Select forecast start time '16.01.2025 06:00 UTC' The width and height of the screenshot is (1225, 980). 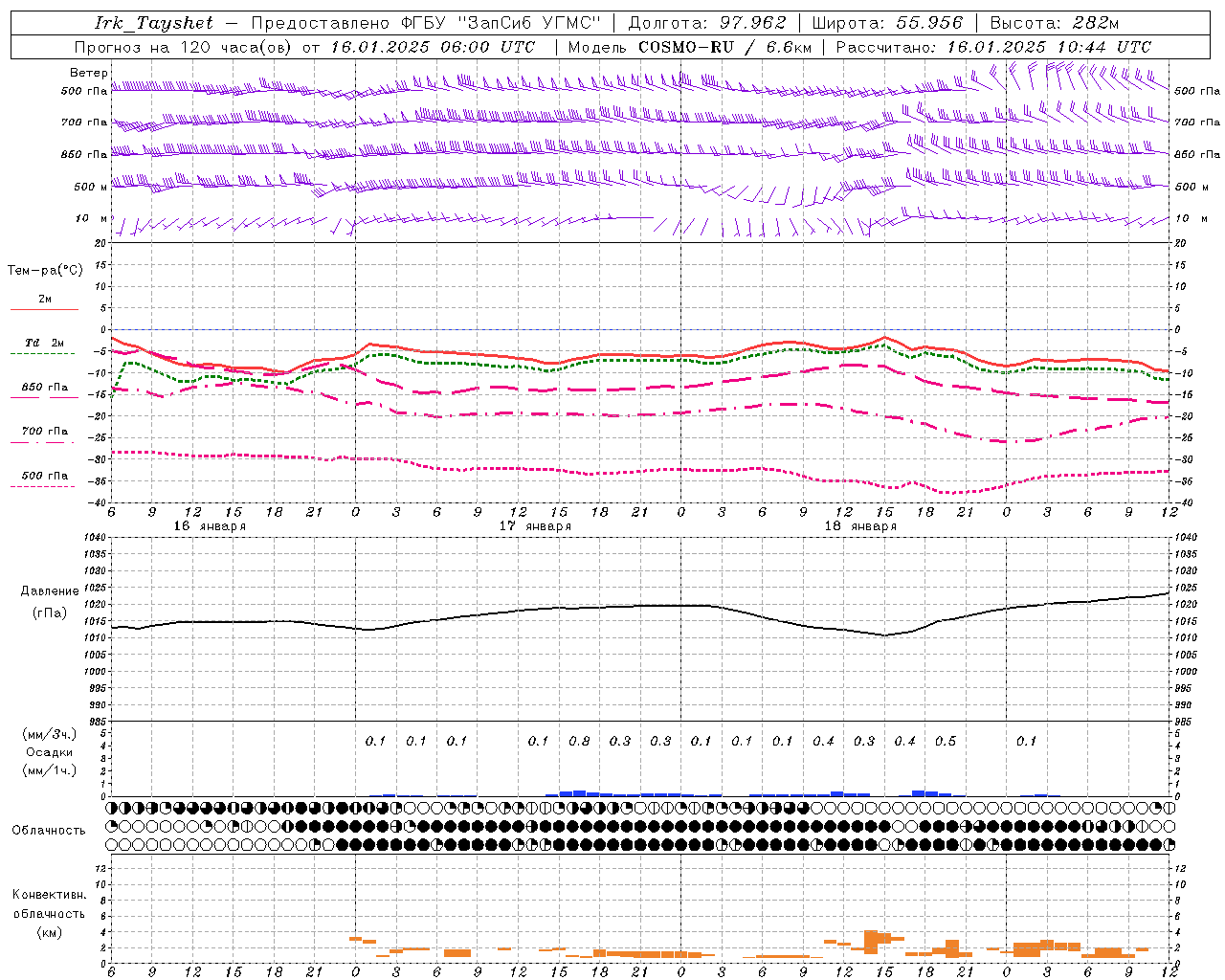tap(433, 47)
